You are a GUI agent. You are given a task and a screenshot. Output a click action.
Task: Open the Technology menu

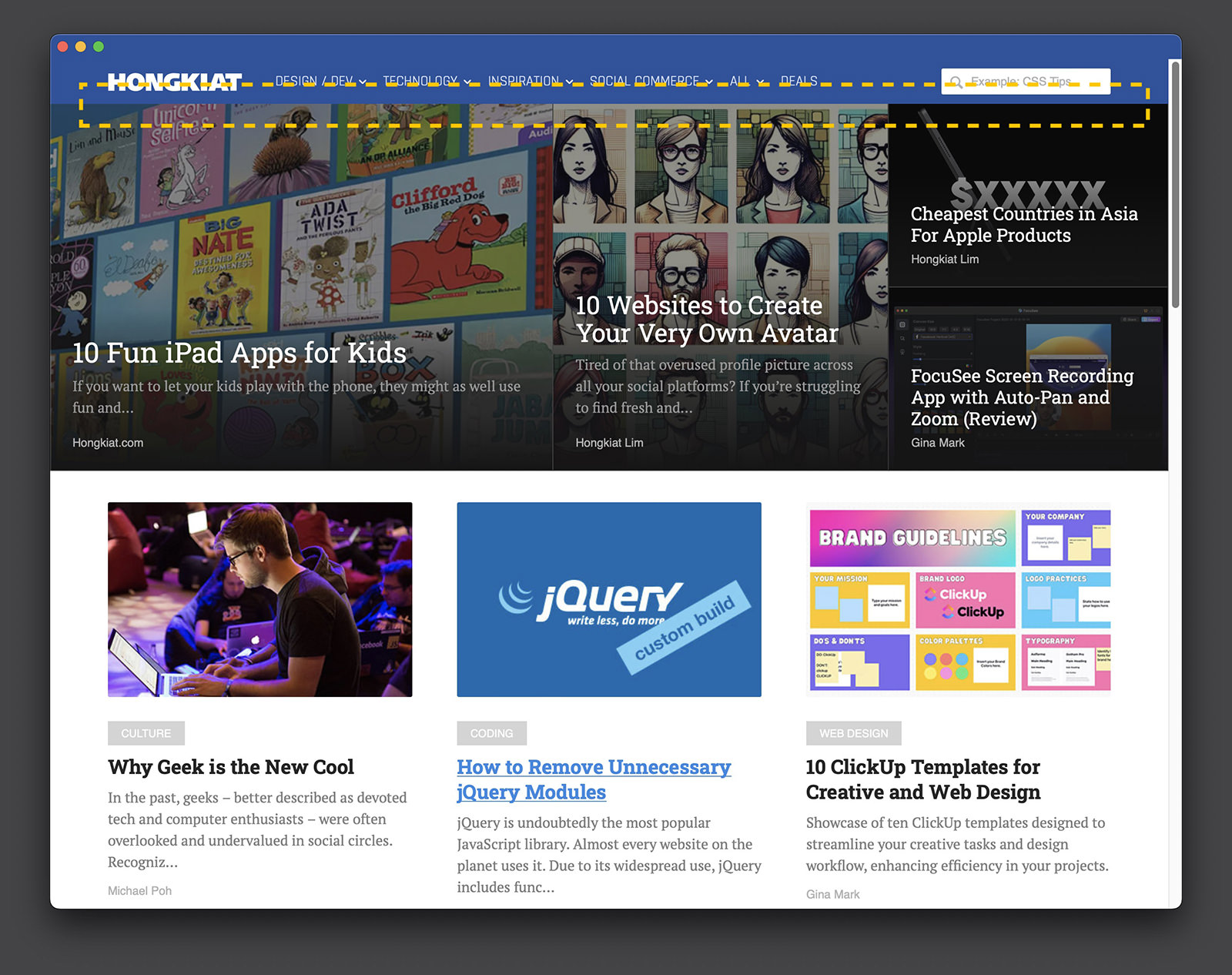[420, 81]
